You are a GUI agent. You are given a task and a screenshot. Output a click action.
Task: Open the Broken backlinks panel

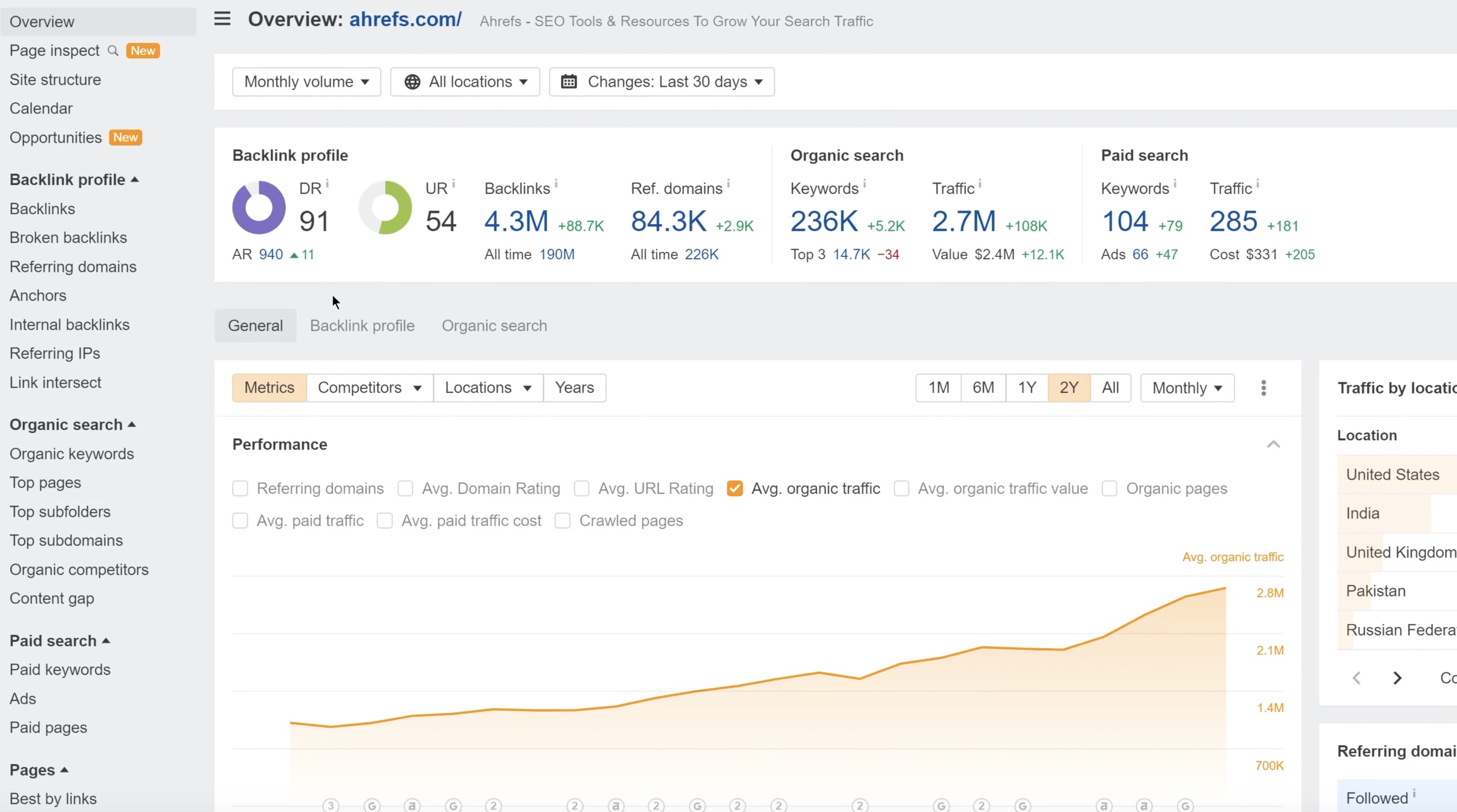pyautogui.click(x=68, y=237)
